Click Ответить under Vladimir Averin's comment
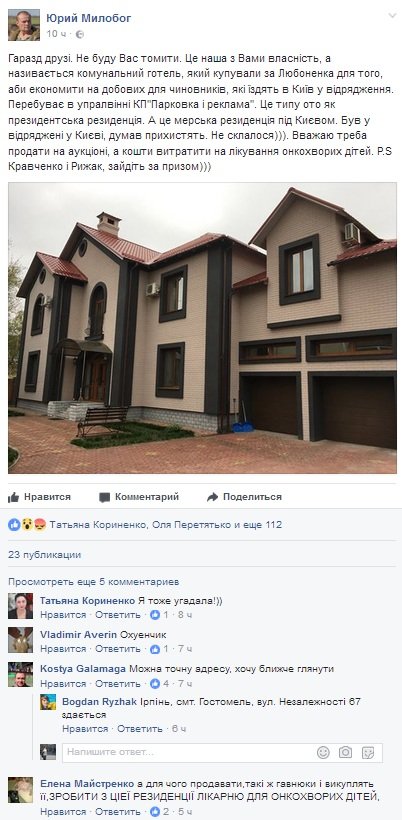 (x=118, y=649)
